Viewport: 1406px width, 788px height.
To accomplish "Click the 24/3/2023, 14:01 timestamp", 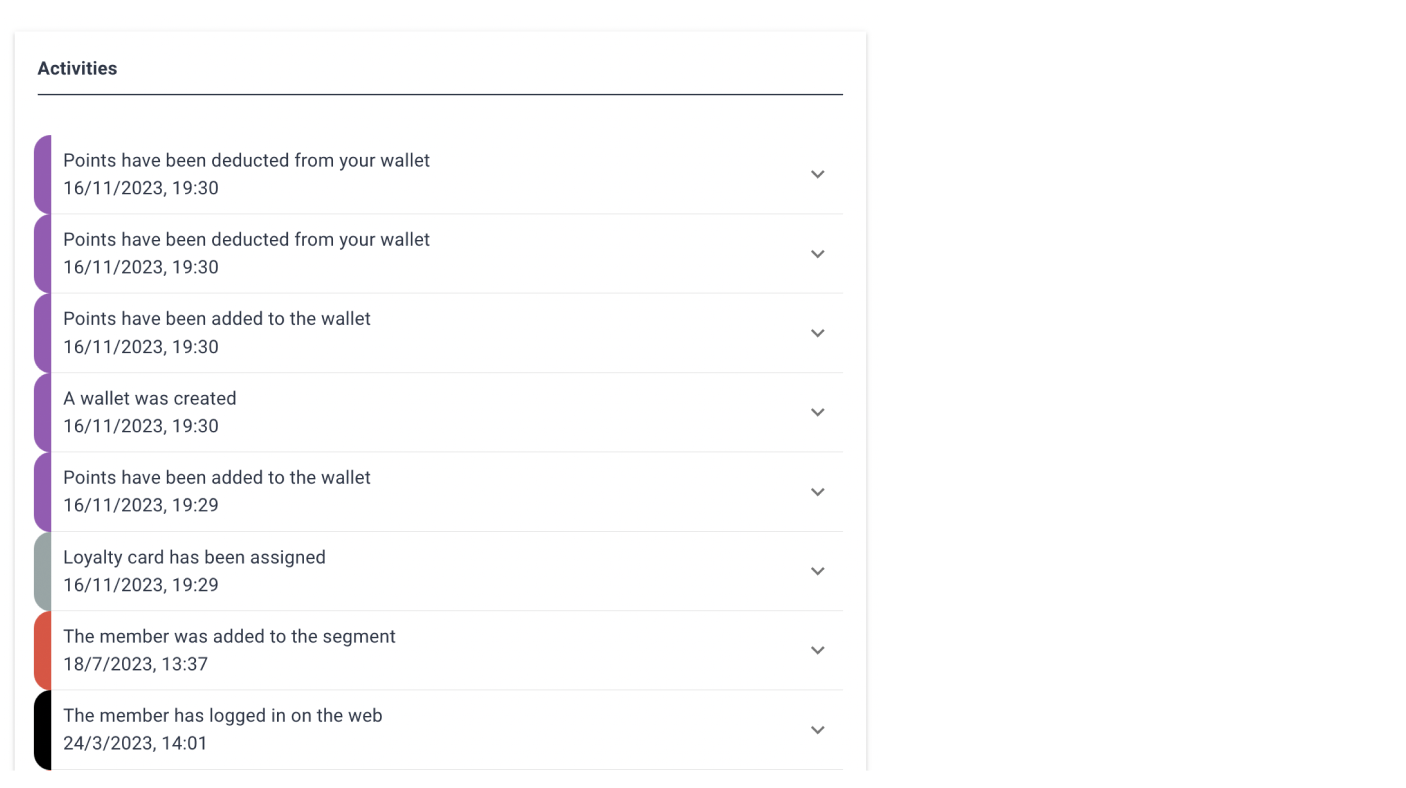I will pos(135,743).
